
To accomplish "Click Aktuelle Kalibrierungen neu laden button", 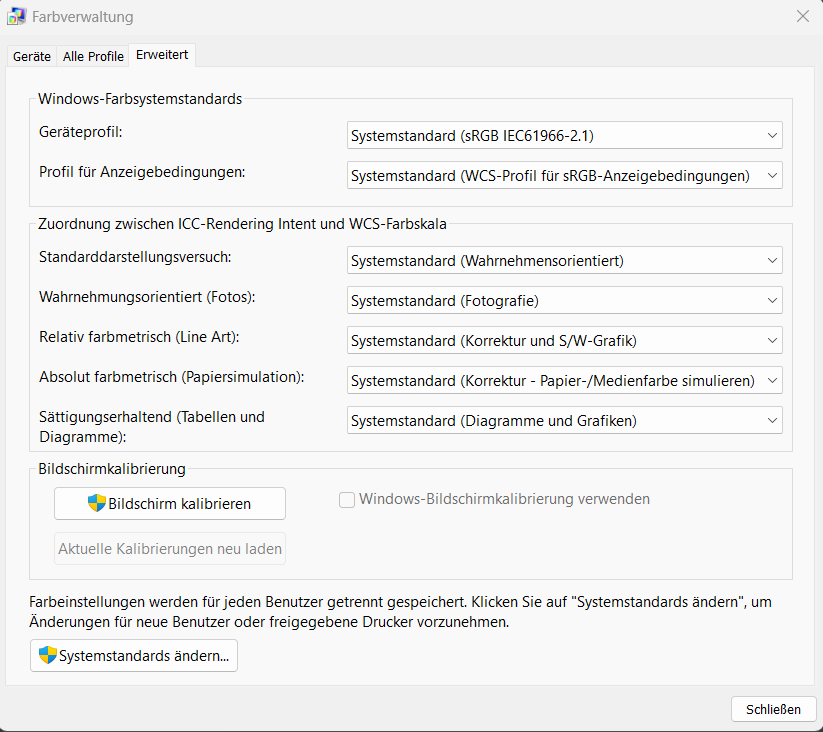I will pyautogui.click(x=170, y=549).
